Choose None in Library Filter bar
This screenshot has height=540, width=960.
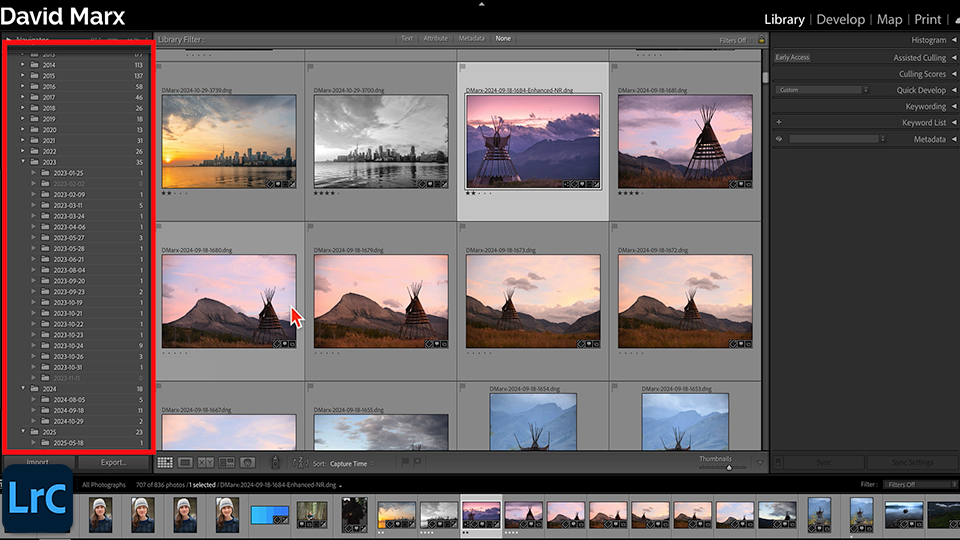pos(503,39)
